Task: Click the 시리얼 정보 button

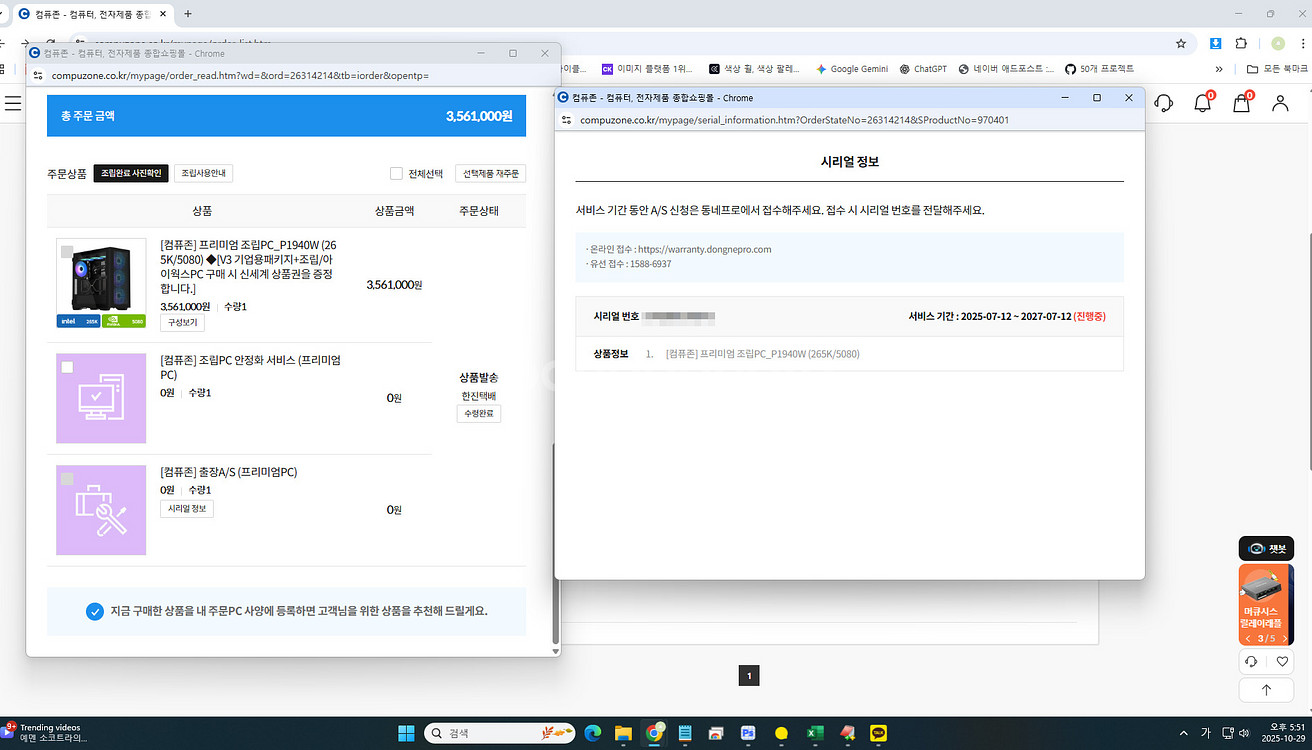Action: click(187, 509)
